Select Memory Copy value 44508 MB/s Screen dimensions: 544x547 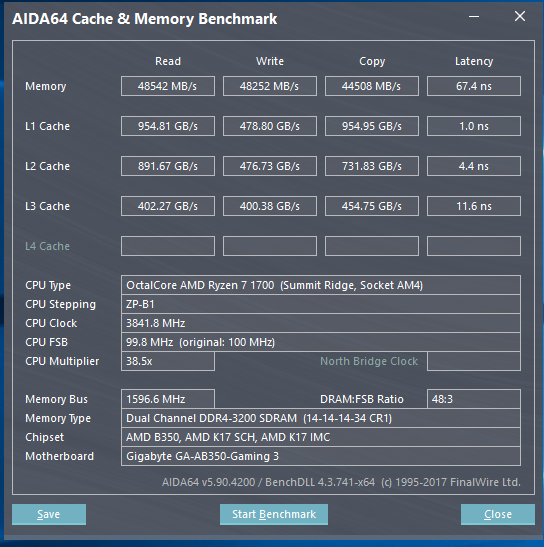[372, 86]
